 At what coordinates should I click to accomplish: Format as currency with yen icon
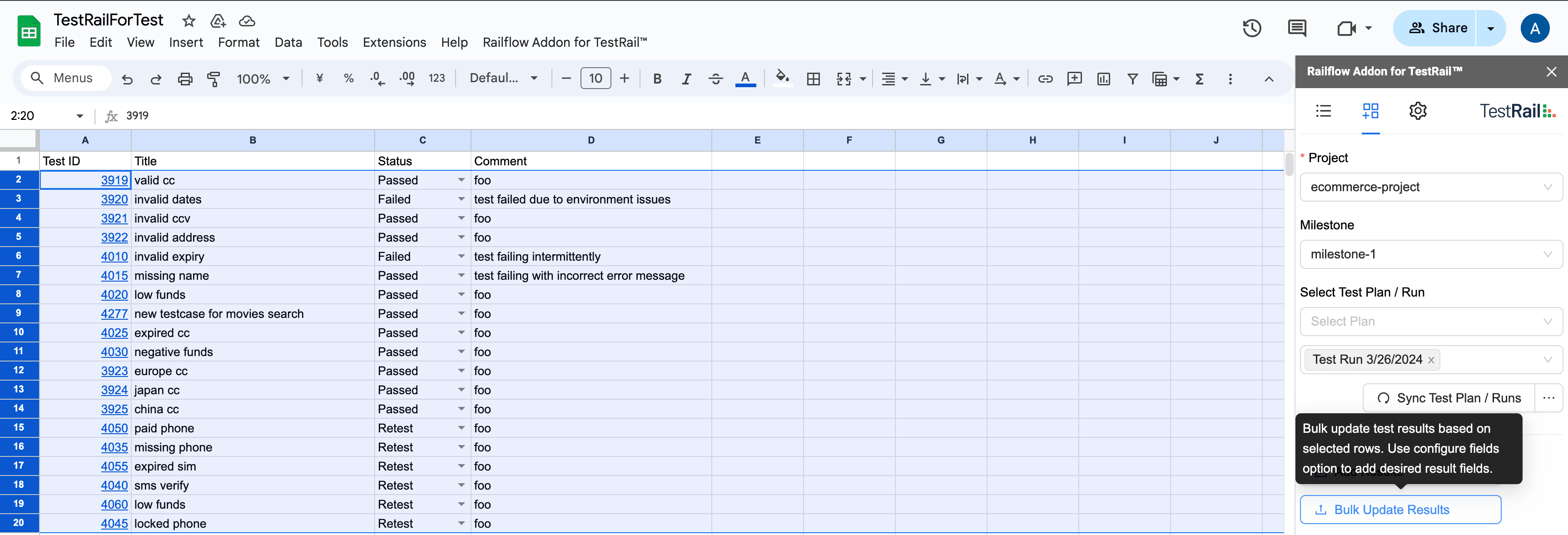tap(320, 79)
